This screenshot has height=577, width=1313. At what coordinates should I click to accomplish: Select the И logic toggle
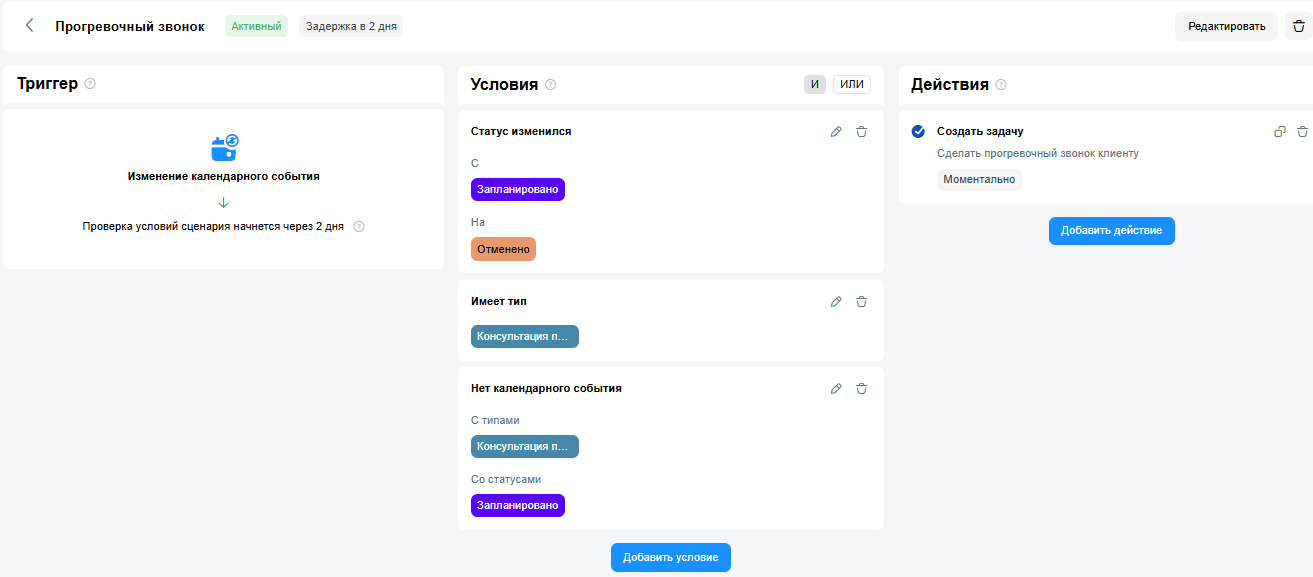tap(815, 85)
